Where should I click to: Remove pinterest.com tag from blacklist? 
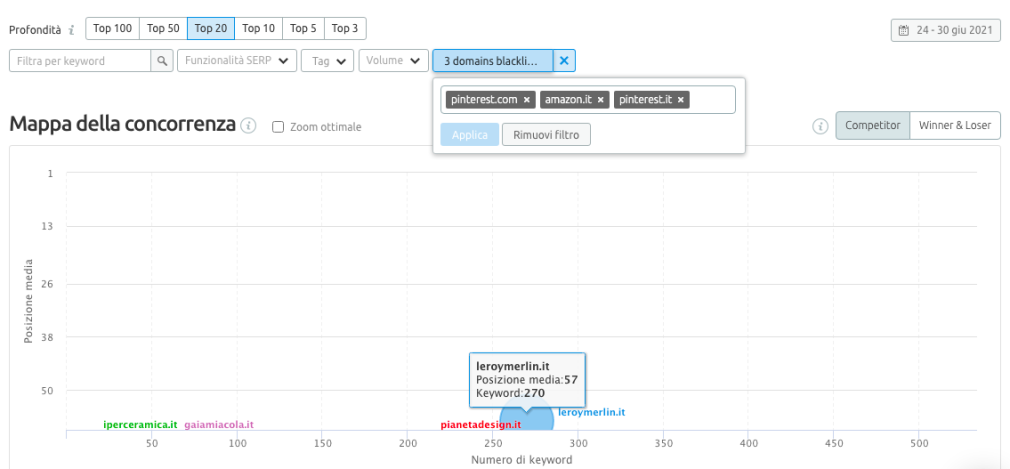[526, 100]
